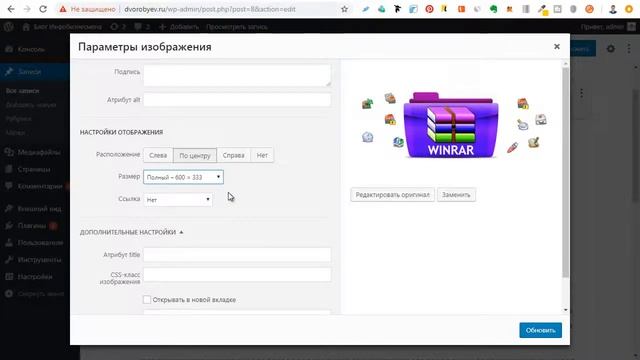Open Медиафайлы in the admin sidebar
The image size is (640, 360).
click(38, 152)
